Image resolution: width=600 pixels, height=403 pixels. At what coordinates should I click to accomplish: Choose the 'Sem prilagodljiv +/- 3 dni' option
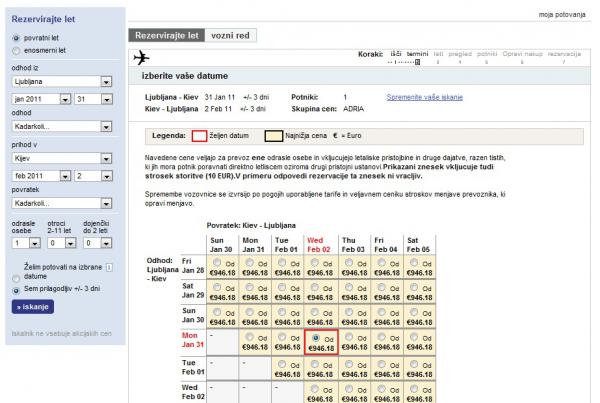(x=14, y=289)
